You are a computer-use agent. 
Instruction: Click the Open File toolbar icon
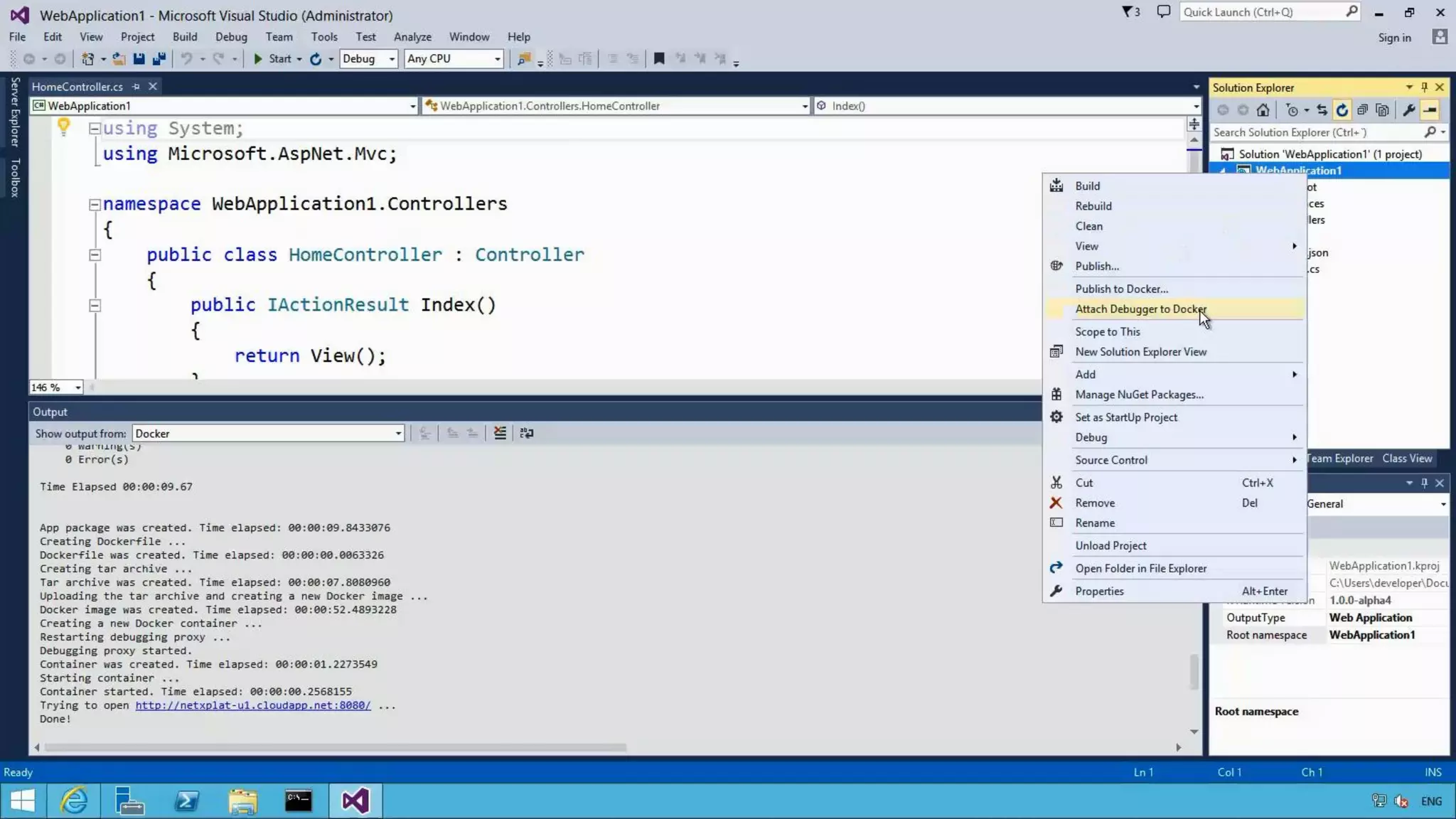119,59
